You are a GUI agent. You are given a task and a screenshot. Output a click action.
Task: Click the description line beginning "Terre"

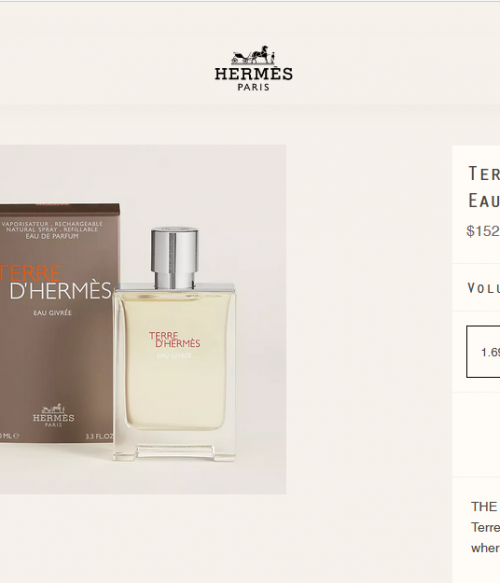tap(486, 527)
